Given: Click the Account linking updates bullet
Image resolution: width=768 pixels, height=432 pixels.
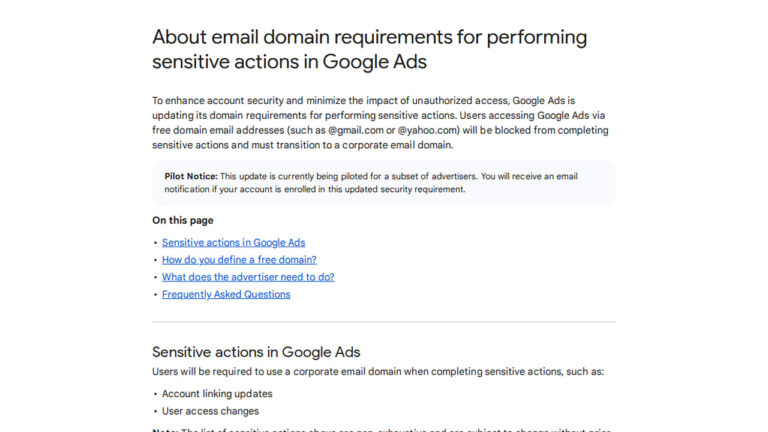Looking at the screenshot, I should [x=217, y=394].
